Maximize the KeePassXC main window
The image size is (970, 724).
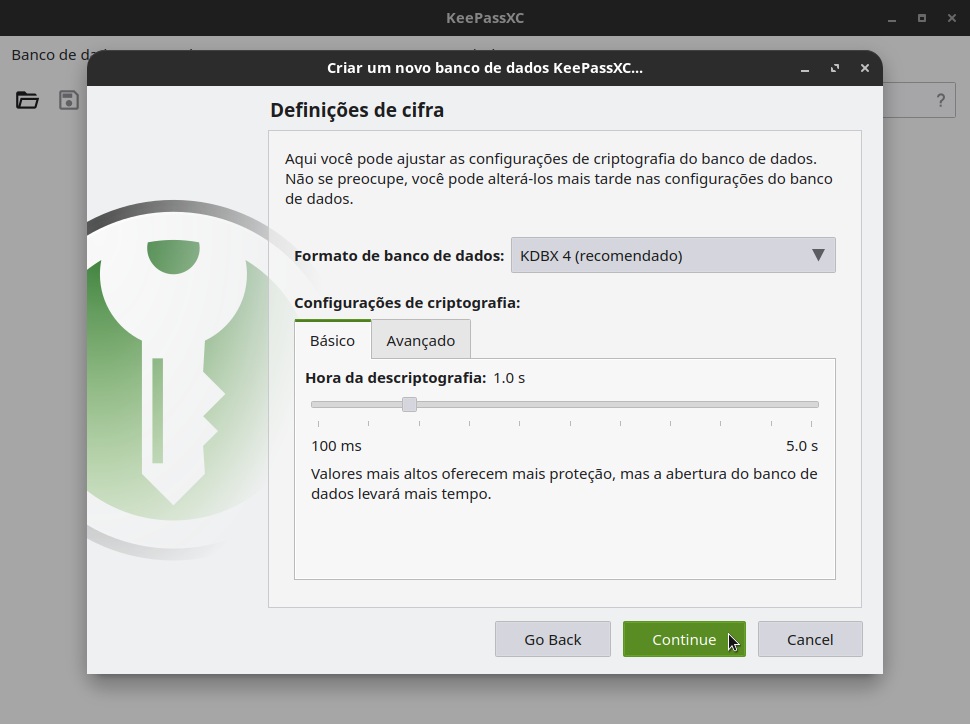(922, 18)
